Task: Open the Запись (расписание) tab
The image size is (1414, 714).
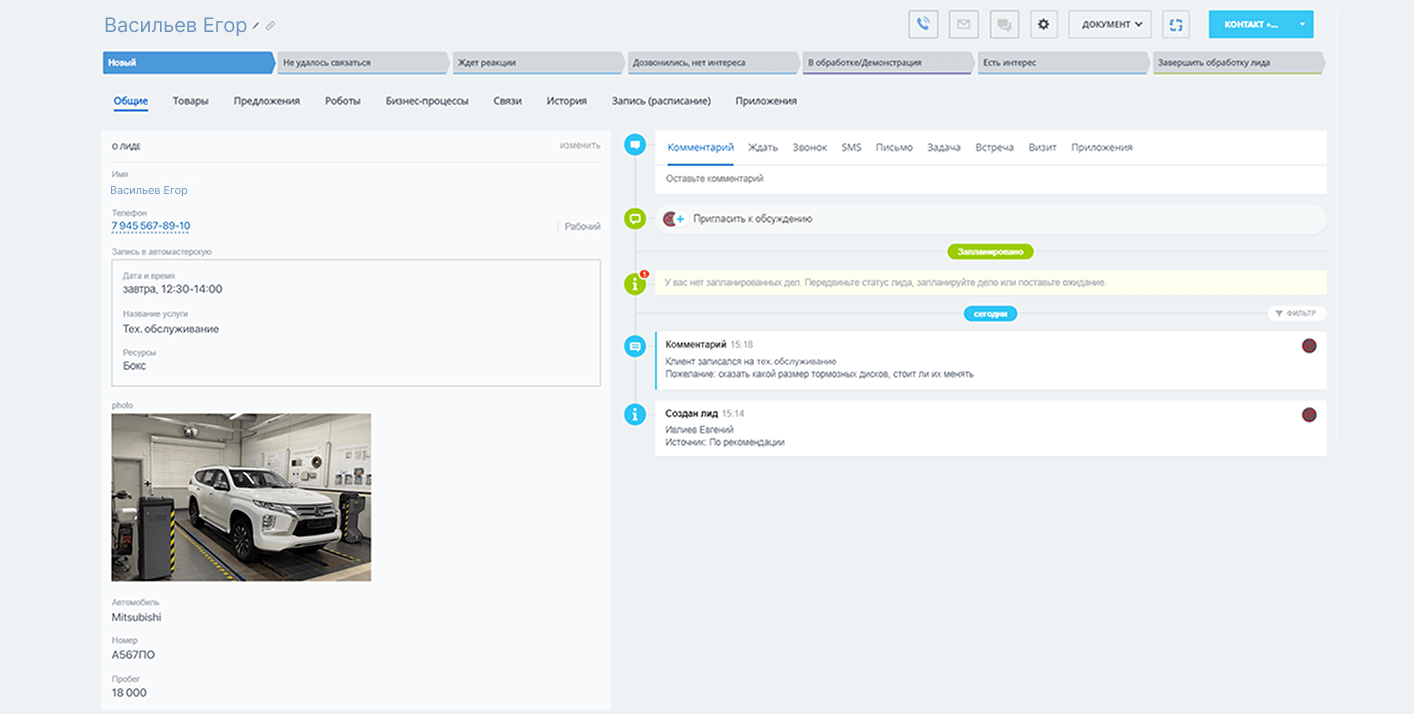Action: tap(661, 101)
